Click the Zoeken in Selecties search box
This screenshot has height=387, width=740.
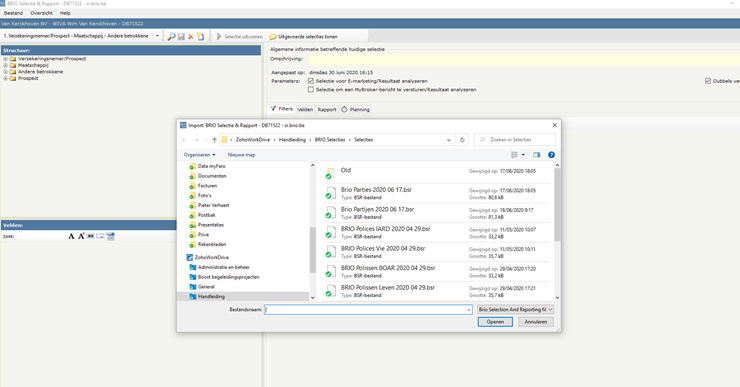click(x=515, y=140)
